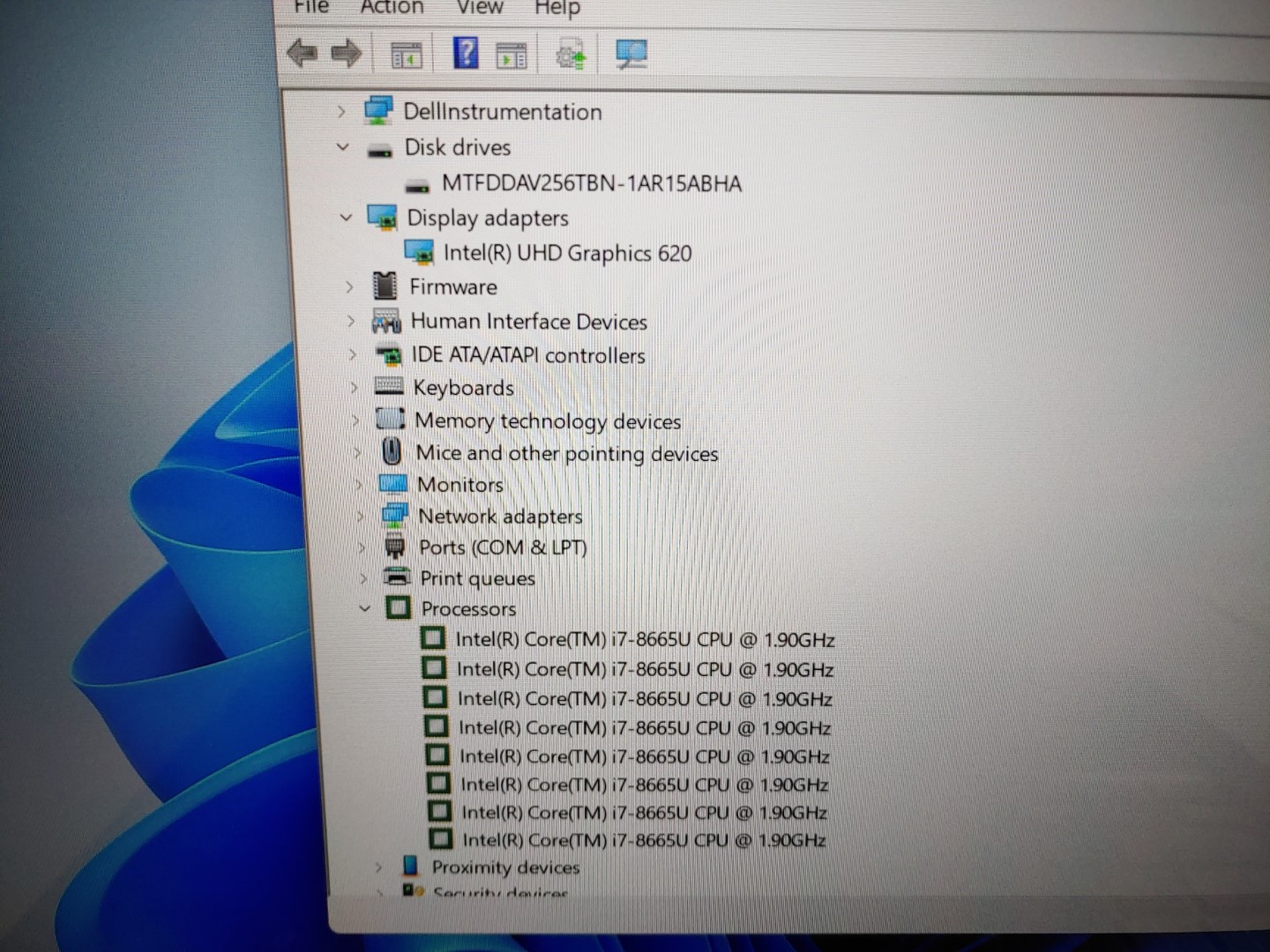
Task: Click the Update device driver toolbar icon
Action: click(x=571, y=55)
